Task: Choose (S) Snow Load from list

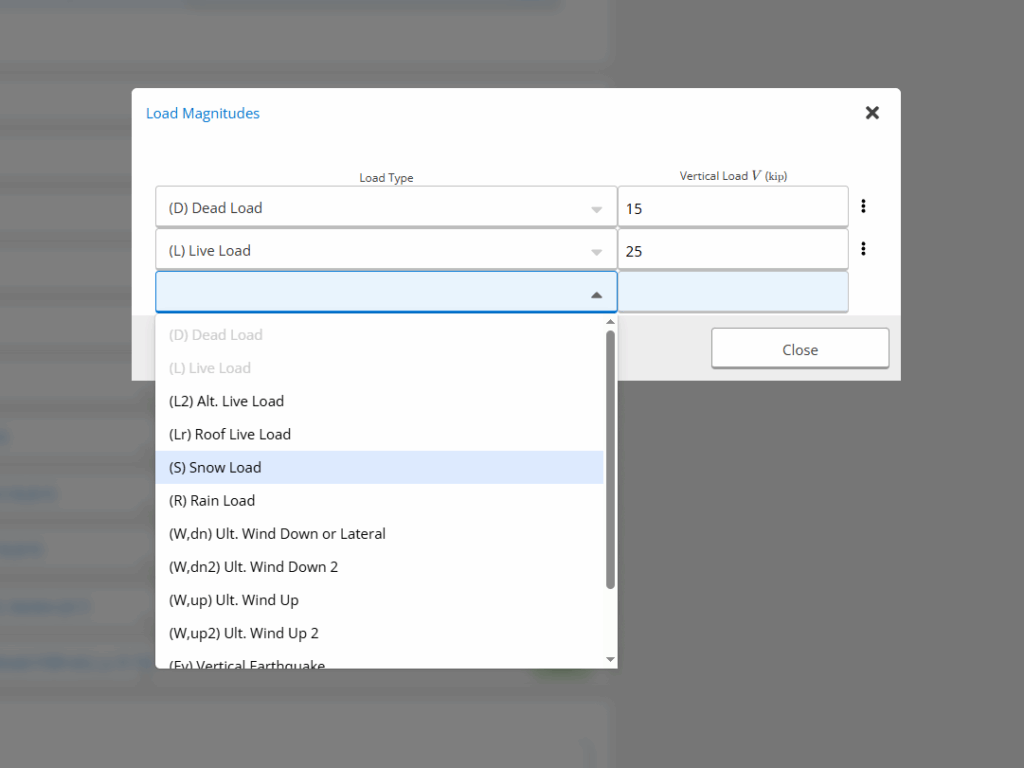Action: (215, 467)
